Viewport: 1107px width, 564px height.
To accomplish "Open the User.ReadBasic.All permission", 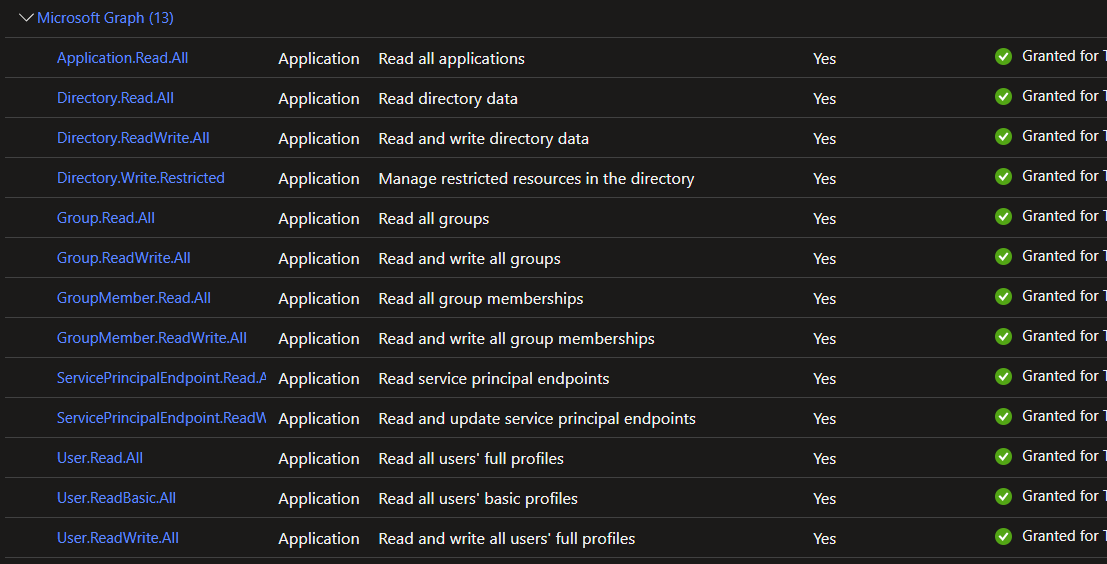I will [116, 498].
